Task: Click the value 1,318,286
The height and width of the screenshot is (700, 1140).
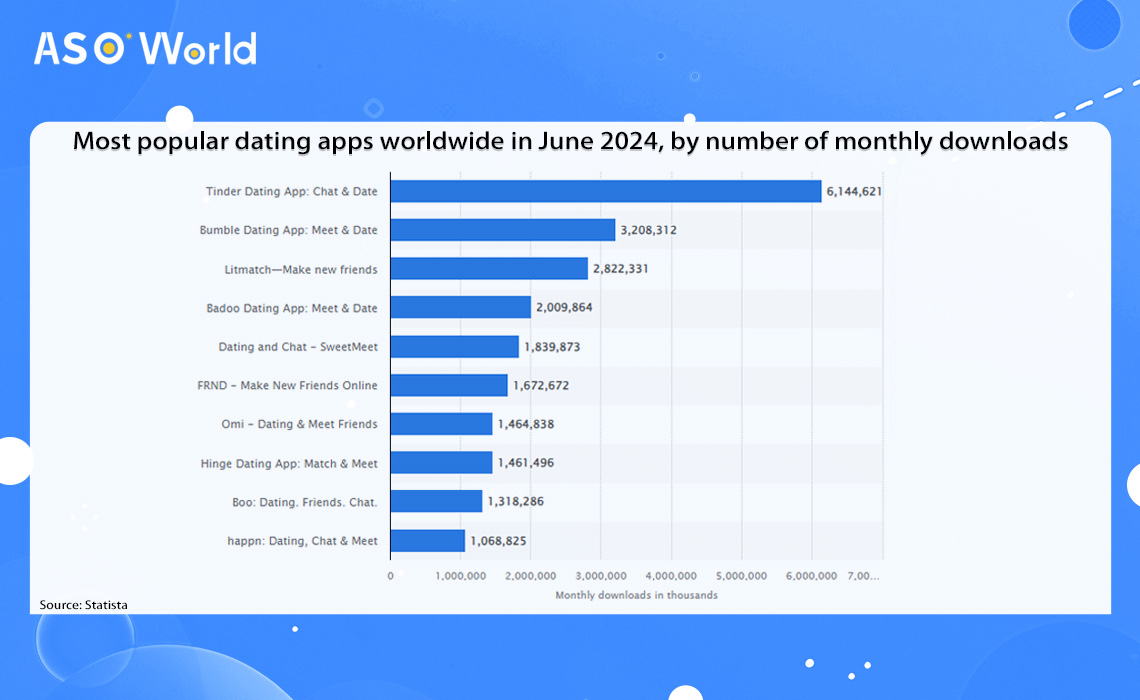Action: pyautogui.click(x=515, y=501)
